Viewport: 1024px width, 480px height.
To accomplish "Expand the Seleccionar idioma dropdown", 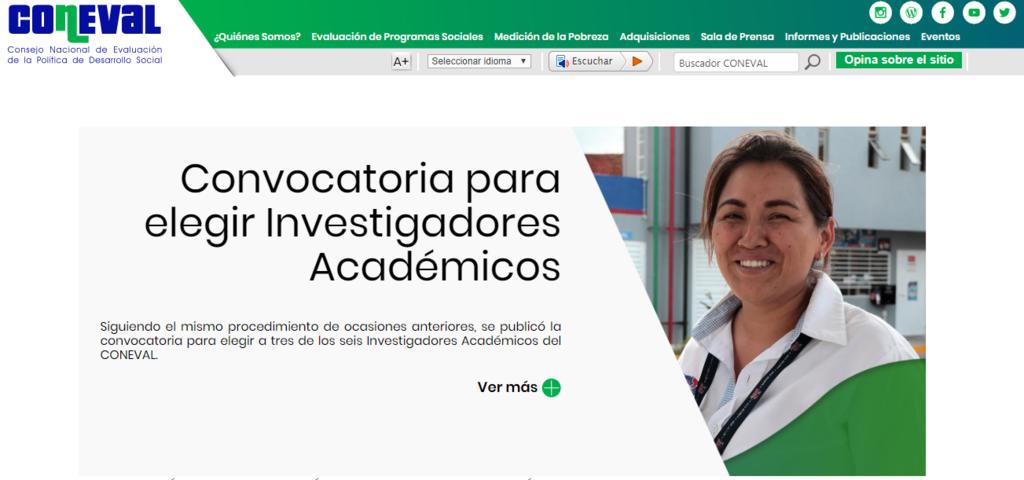I will (479, 61).
